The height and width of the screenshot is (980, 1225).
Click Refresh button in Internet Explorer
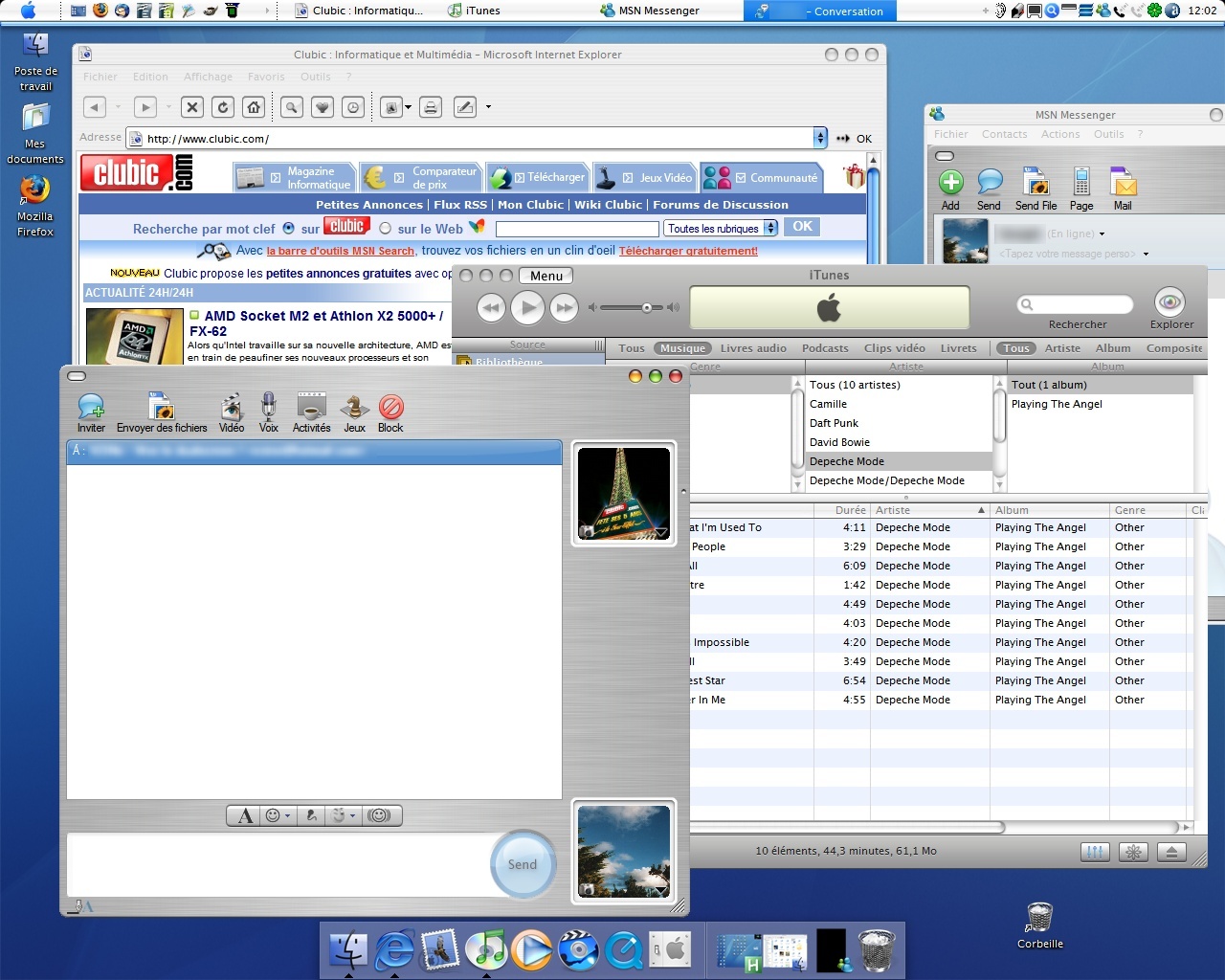tap(223, 107)
